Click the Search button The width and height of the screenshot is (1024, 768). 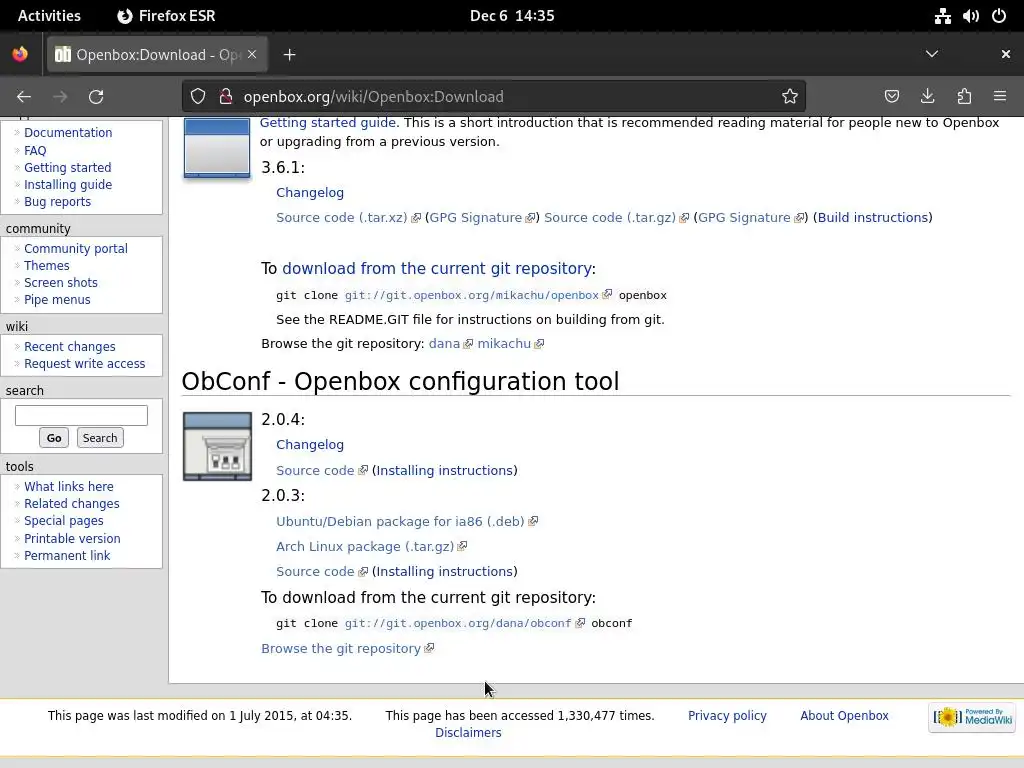coord(100,438)
